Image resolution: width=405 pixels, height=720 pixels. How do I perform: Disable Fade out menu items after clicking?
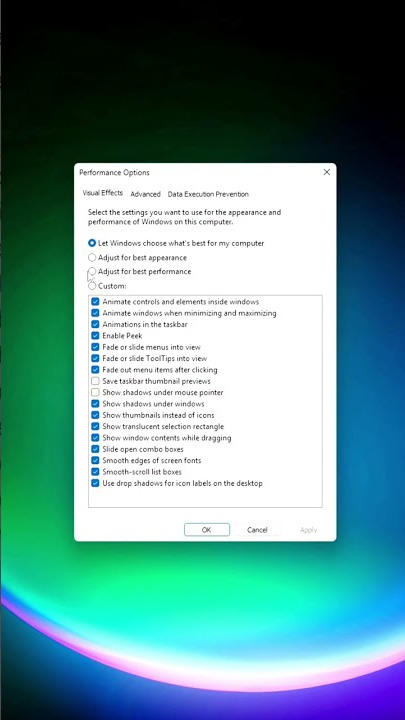tap(95, 370)
